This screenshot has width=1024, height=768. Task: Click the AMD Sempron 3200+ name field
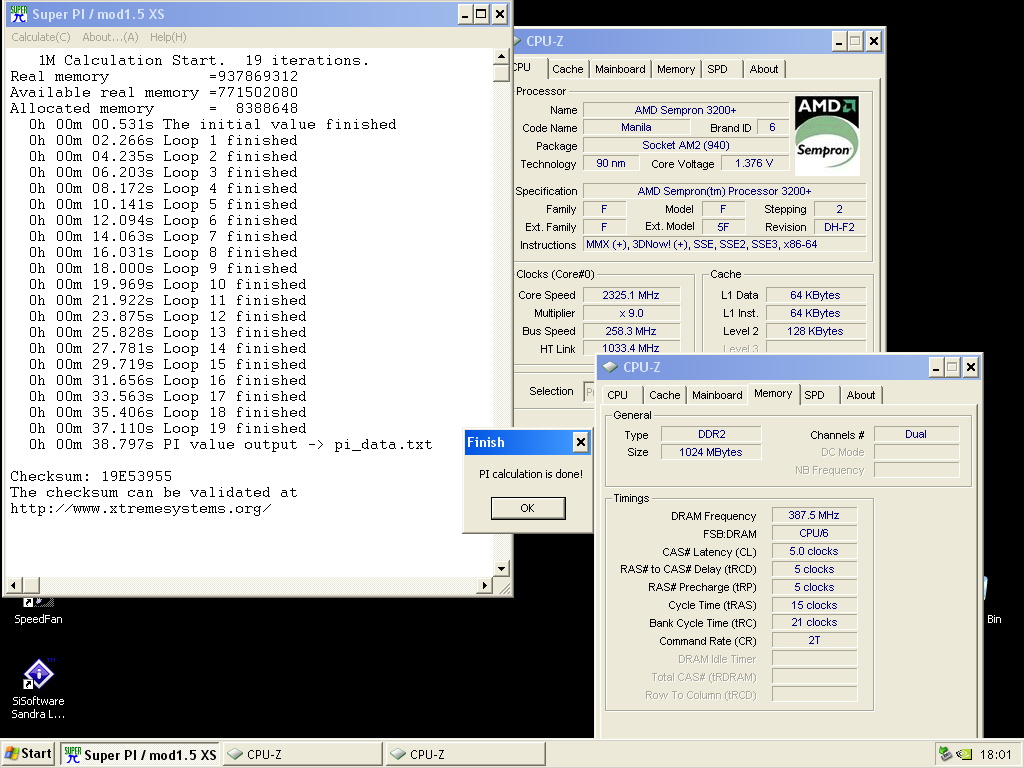685,110
